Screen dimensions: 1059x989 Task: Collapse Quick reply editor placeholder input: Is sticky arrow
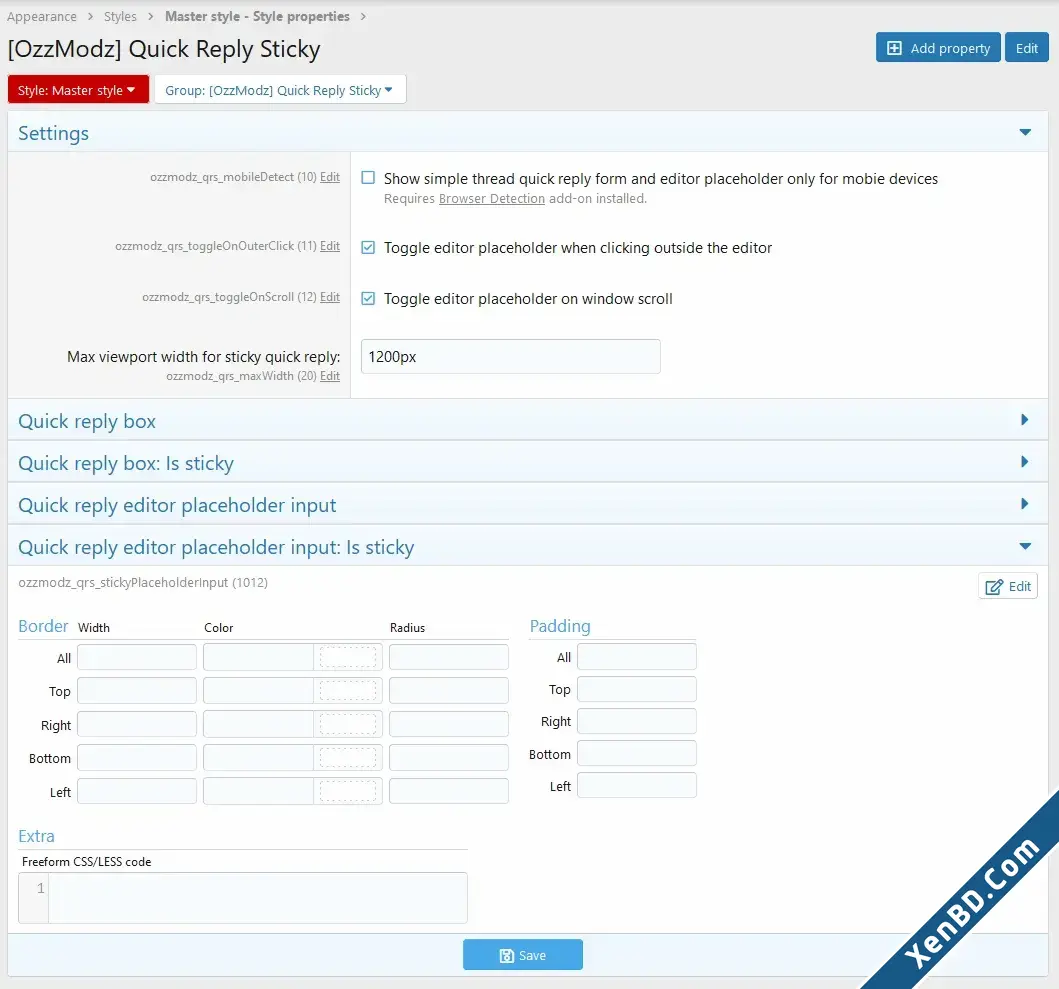[1025, 546]
